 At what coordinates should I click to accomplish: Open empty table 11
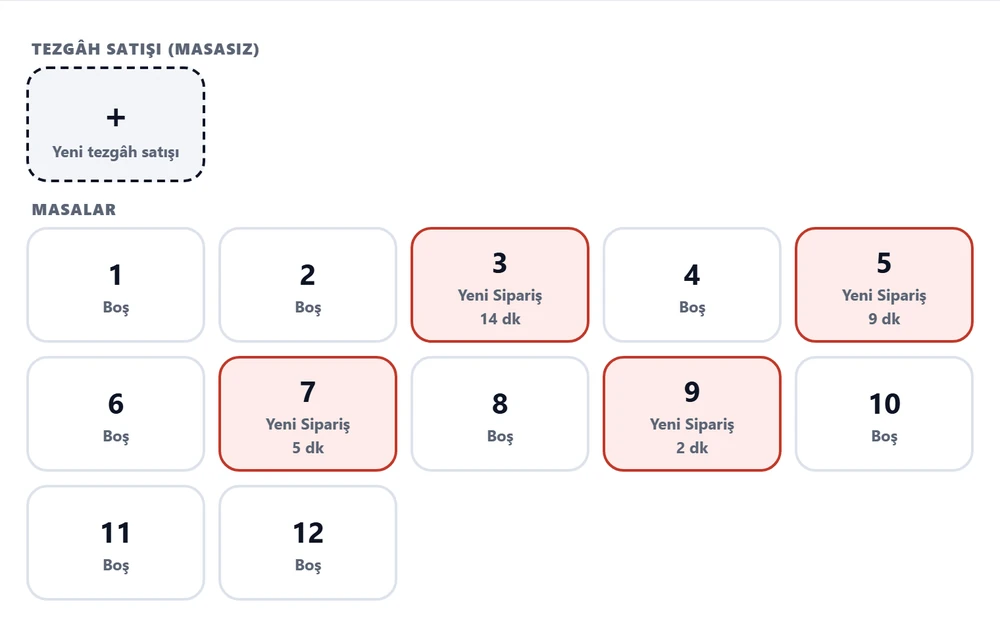[x=115, y=543]
